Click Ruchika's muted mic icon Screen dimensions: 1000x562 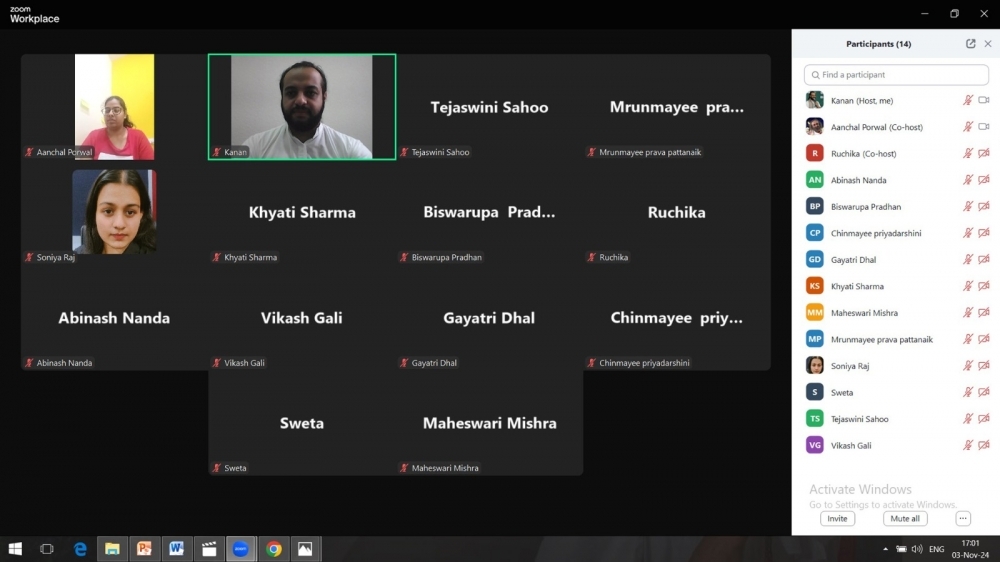[x=968, y=153]
